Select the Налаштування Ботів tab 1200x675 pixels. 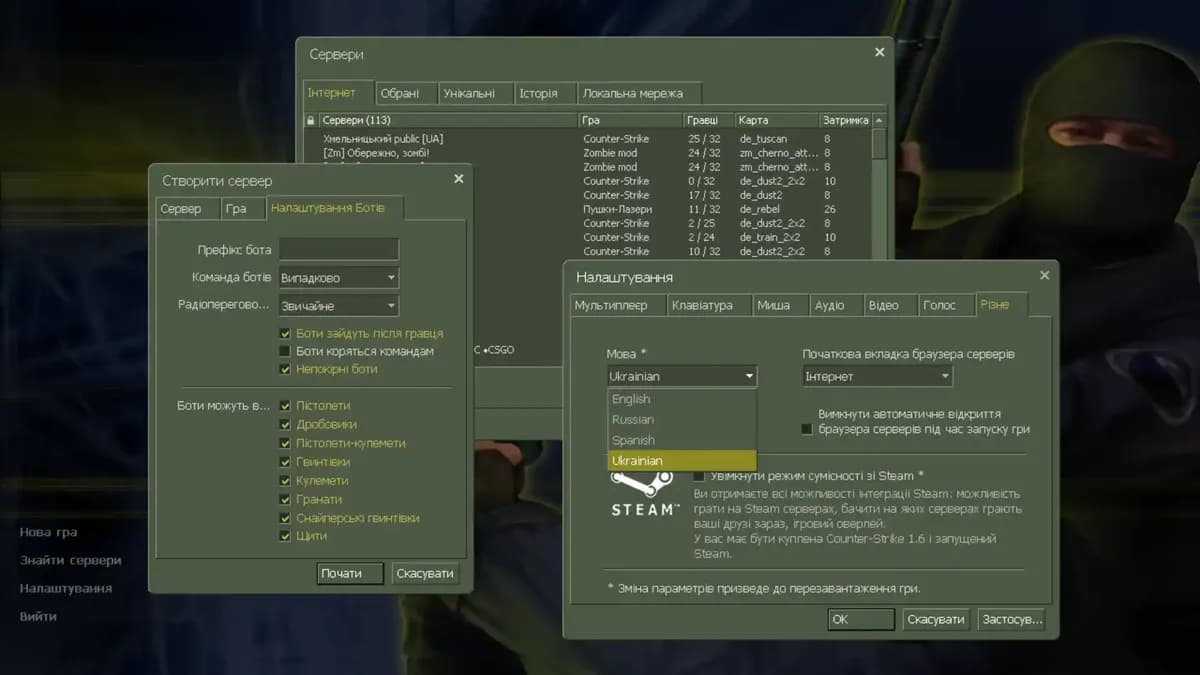pos(336,208)
